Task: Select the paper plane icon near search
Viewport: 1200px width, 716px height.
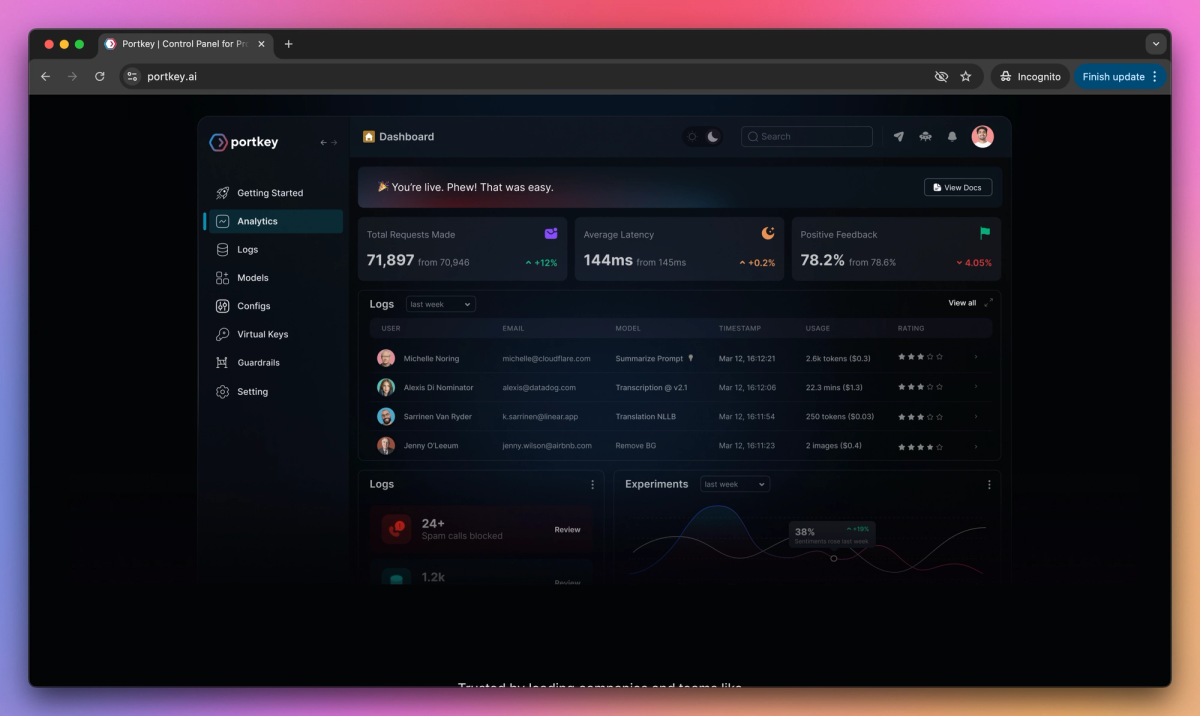Action: tap(899, 136)
